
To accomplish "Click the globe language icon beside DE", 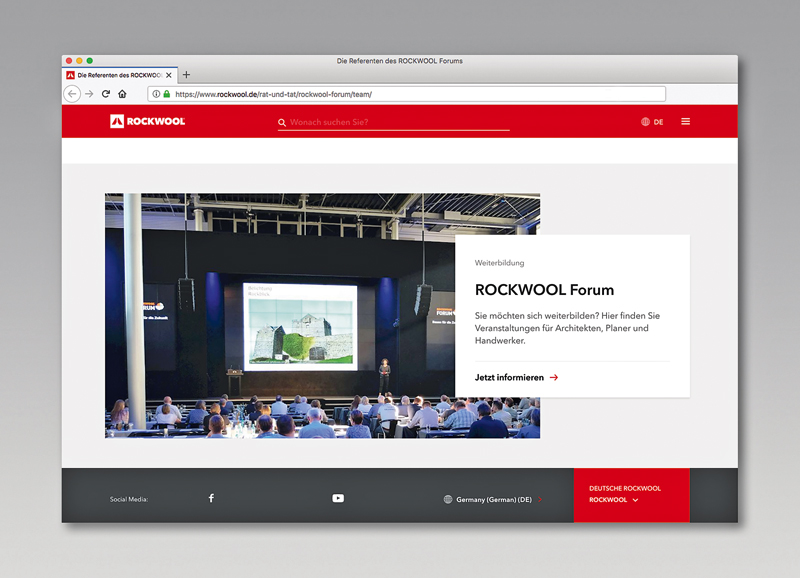I will (x=645, y=122).
